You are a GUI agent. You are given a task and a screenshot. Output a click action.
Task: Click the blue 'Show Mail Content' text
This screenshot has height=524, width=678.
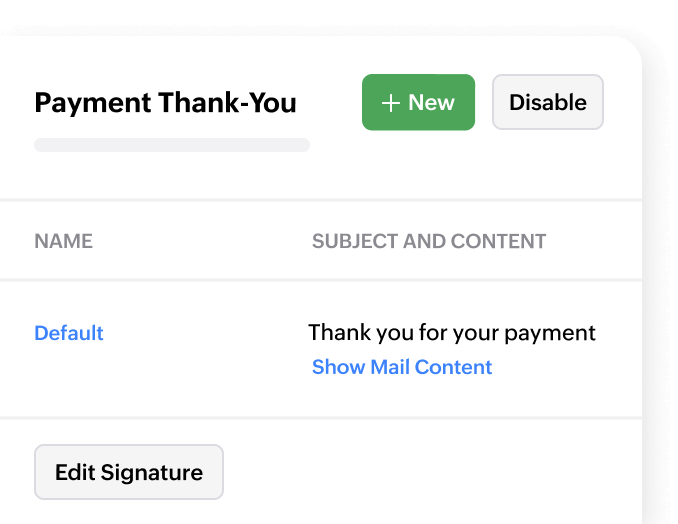tap(402, 367)
